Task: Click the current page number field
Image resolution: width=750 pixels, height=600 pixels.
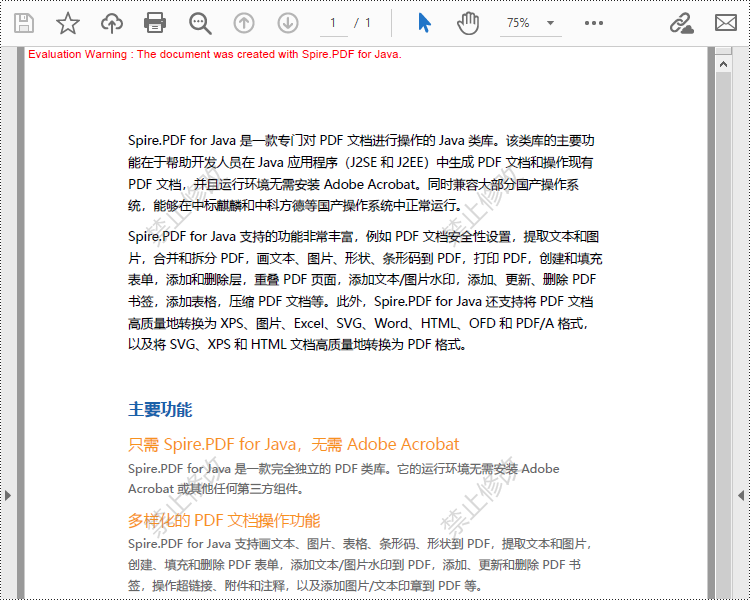Action: [333, 23]
